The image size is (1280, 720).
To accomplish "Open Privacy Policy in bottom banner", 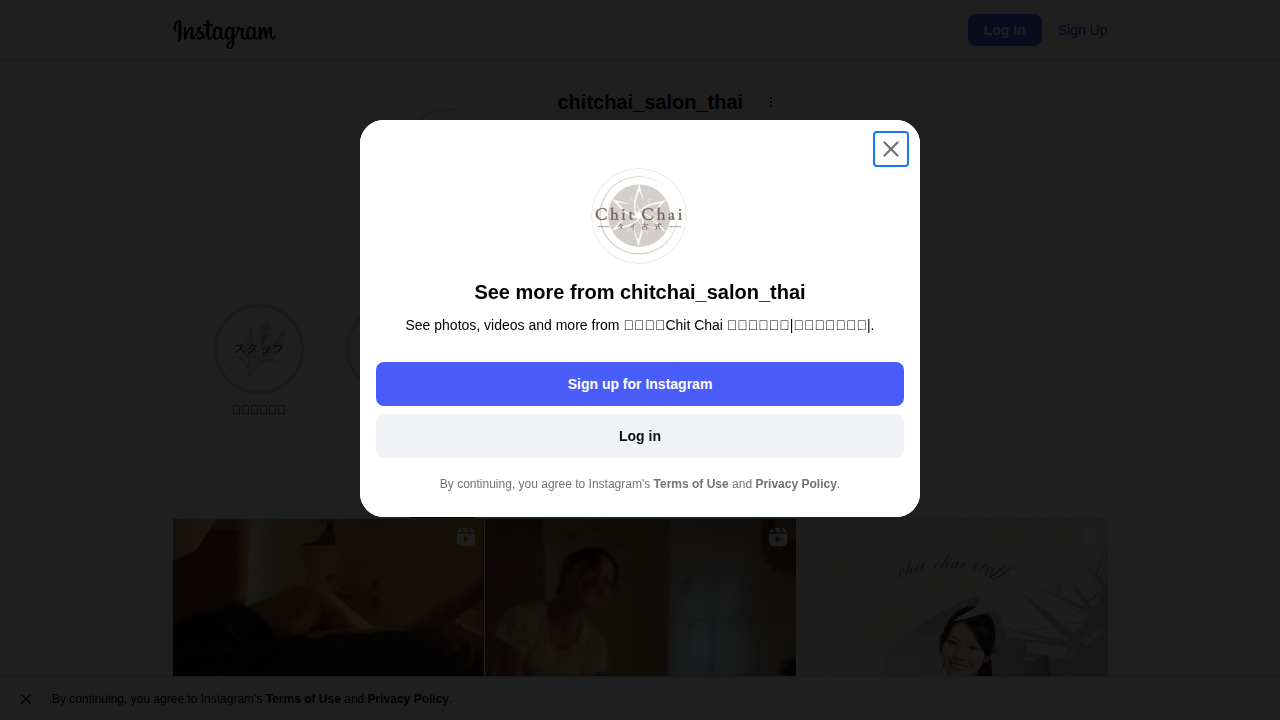I will click(408, 699).
